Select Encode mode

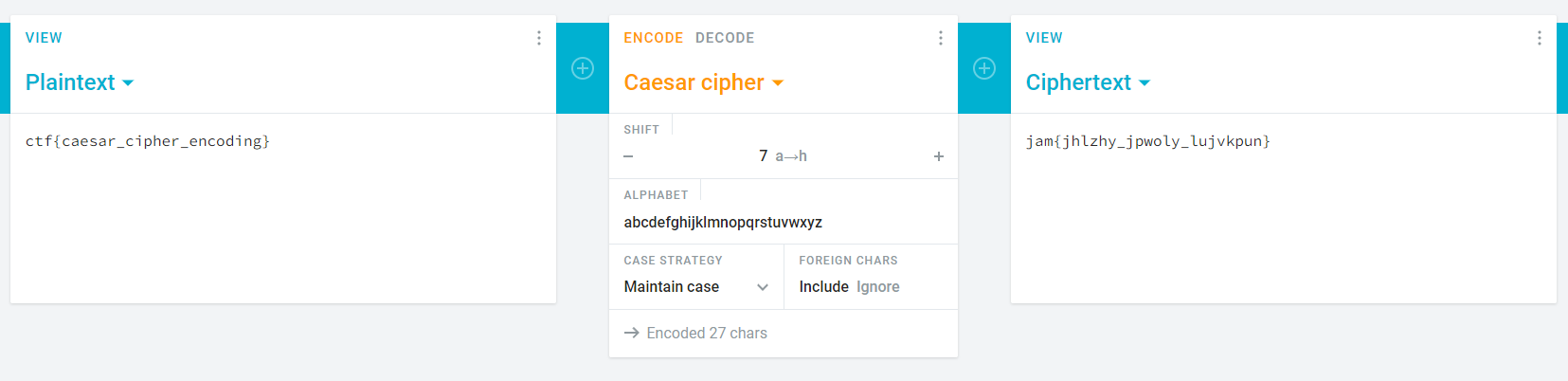coord(653,38)
